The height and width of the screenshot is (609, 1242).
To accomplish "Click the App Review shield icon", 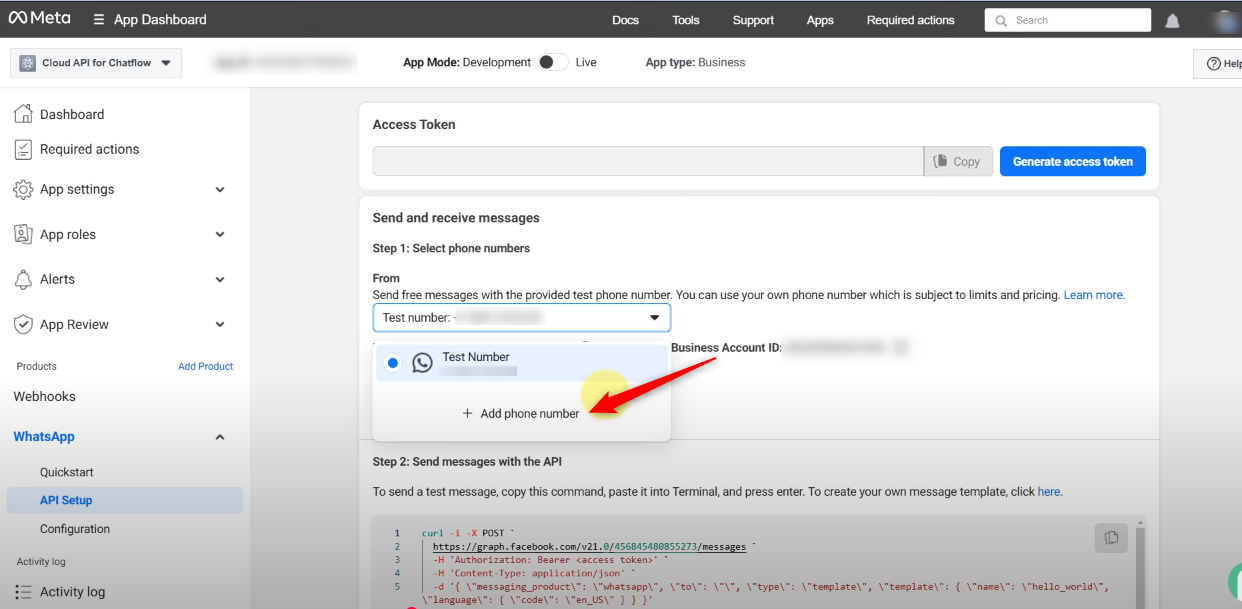I will click(23, 324).
